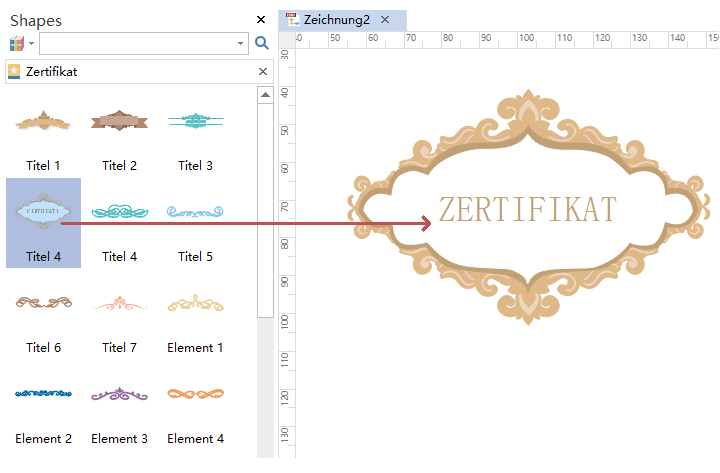This screenshot has width=720, height=473.
Task: Click the shape search magnifier icon
Action: tap(262, 43)
